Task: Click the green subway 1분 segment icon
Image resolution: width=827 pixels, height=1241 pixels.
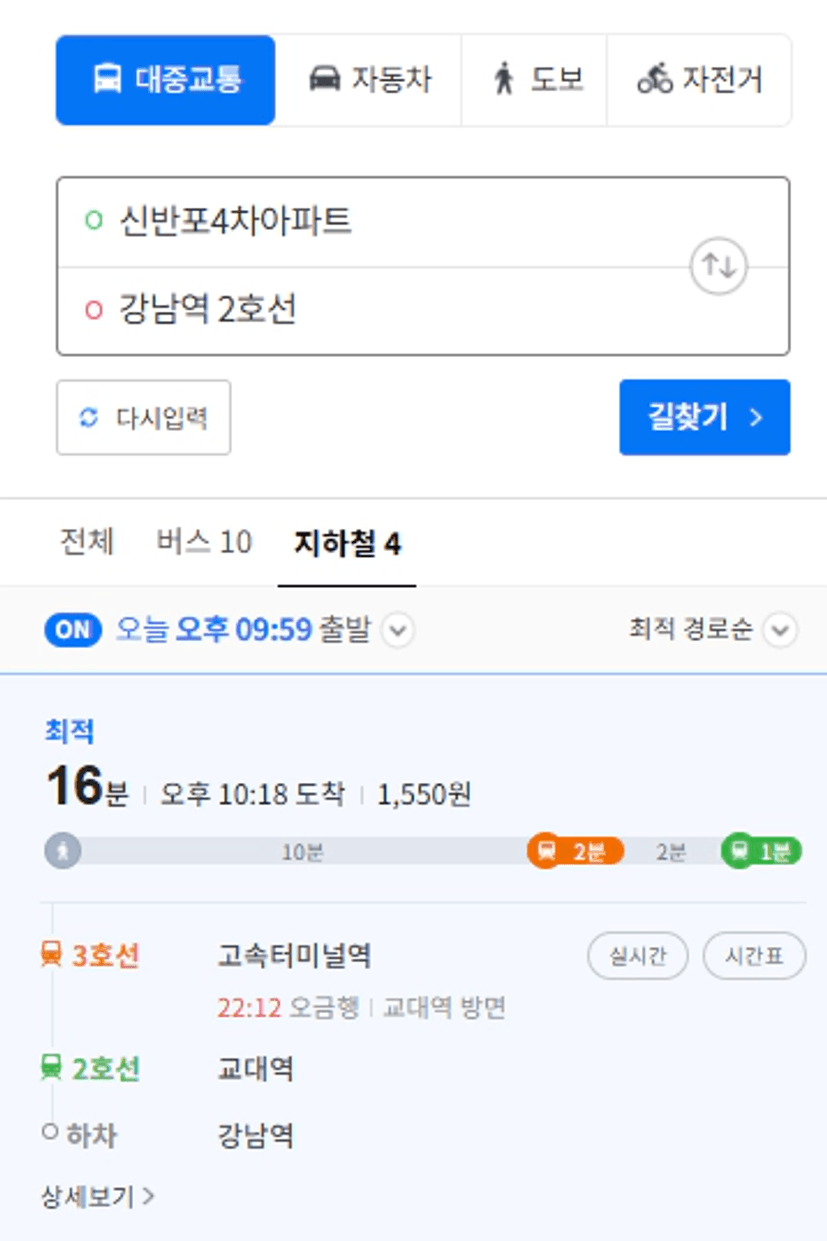Action: pyautogui.click(x=739, y=851)
